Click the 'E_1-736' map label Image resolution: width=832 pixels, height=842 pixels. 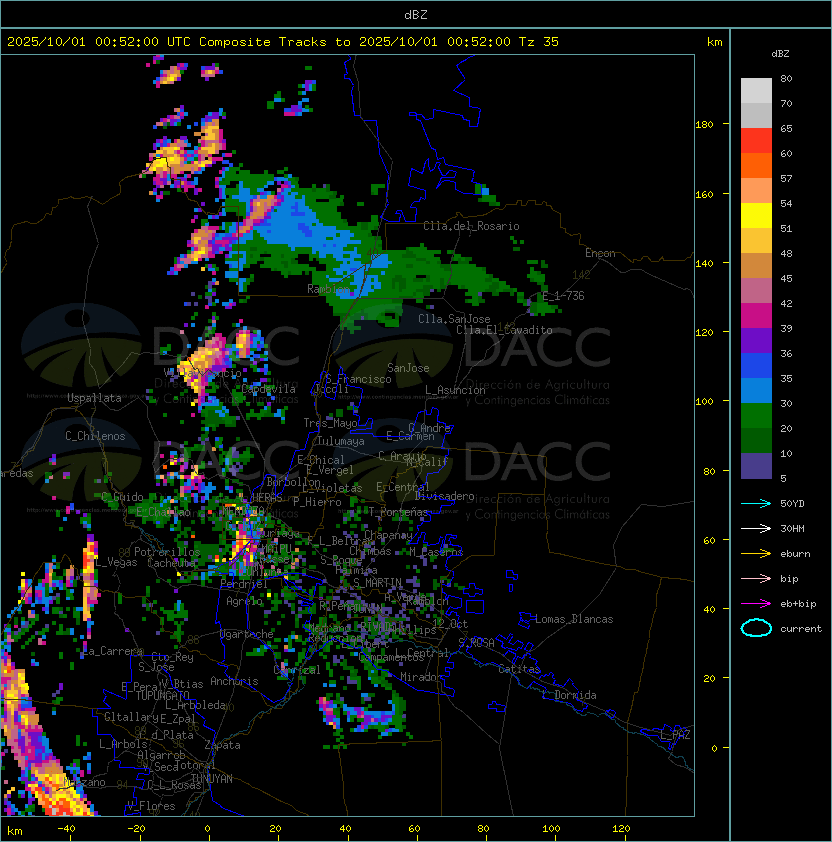pyautogui.click(x=563, y=296)
